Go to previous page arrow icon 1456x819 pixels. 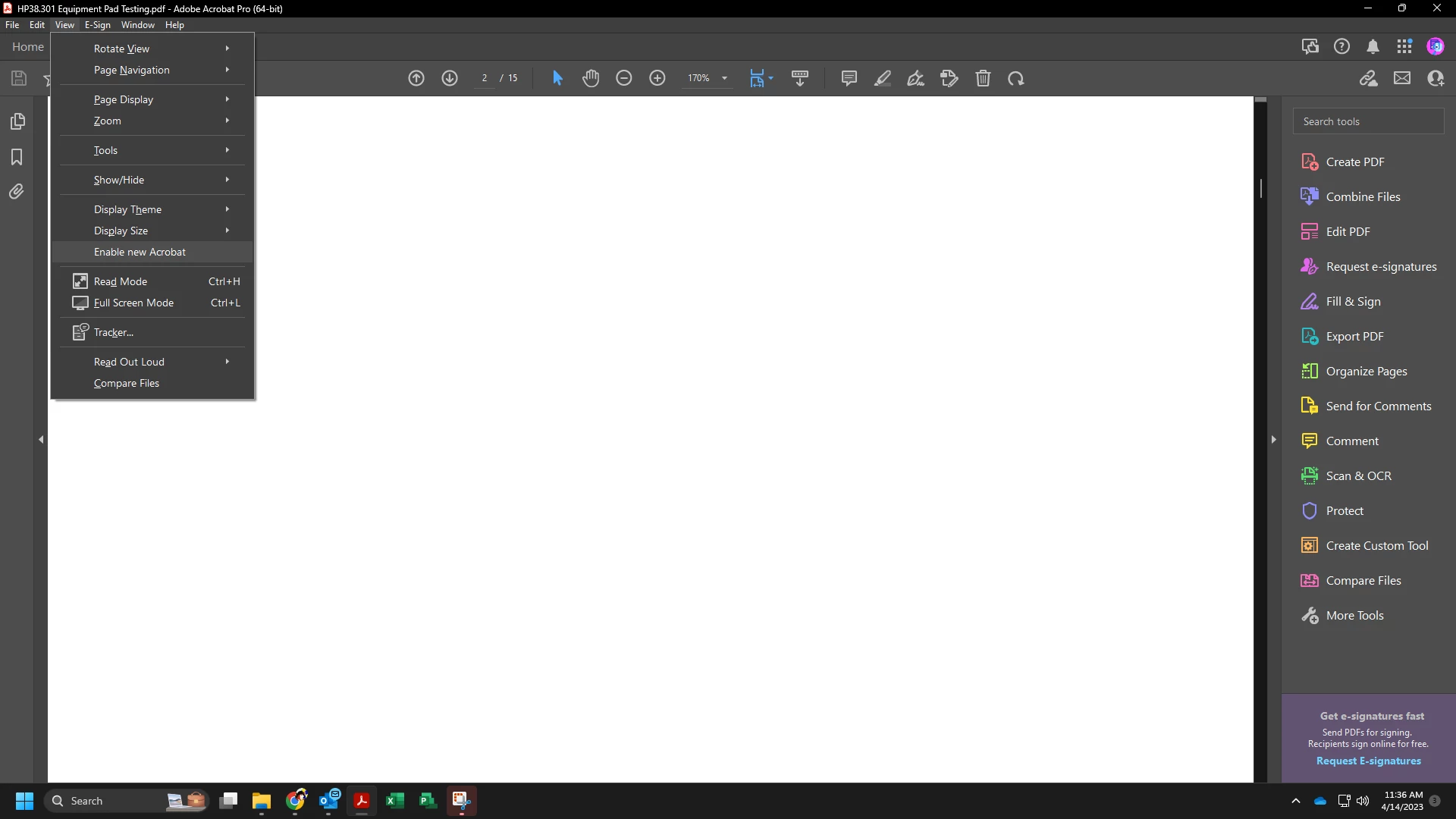(416, 78)
